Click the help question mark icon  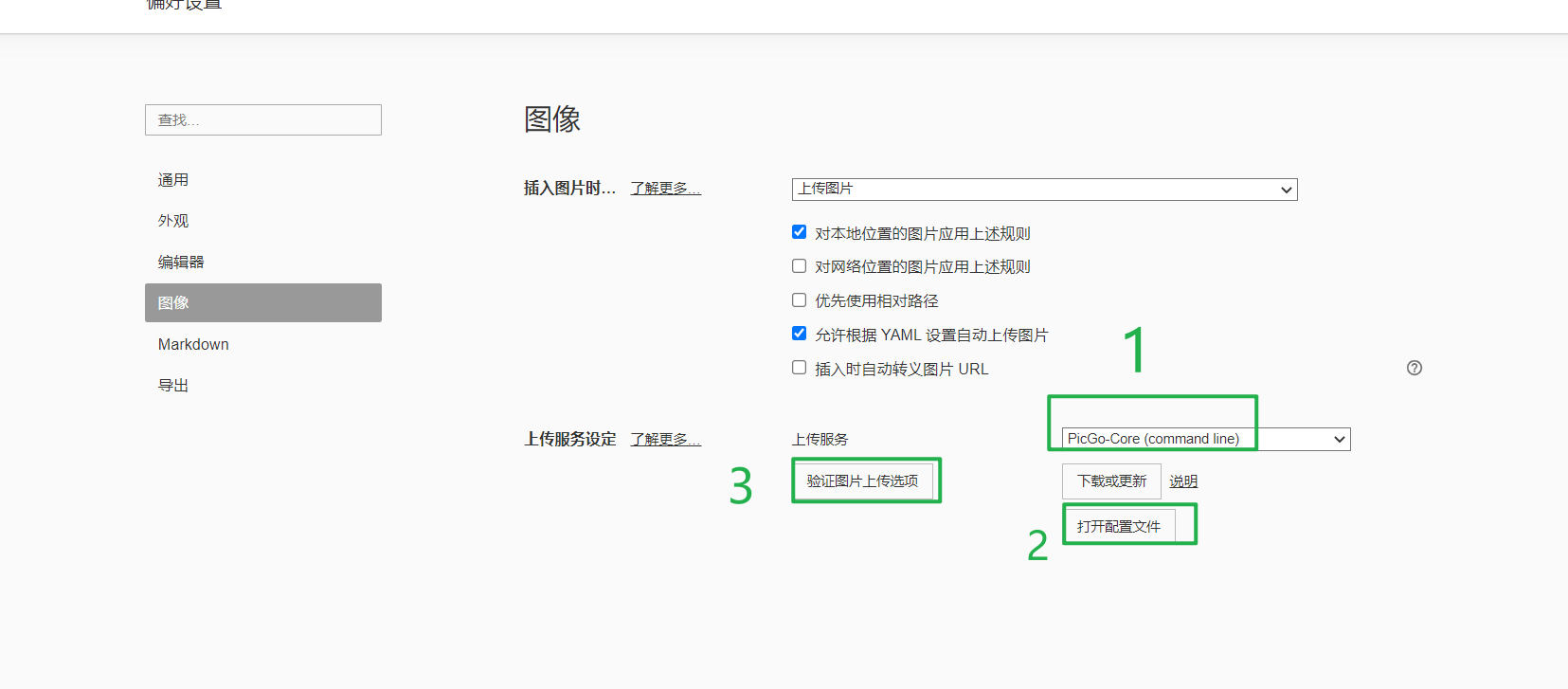1415,368
